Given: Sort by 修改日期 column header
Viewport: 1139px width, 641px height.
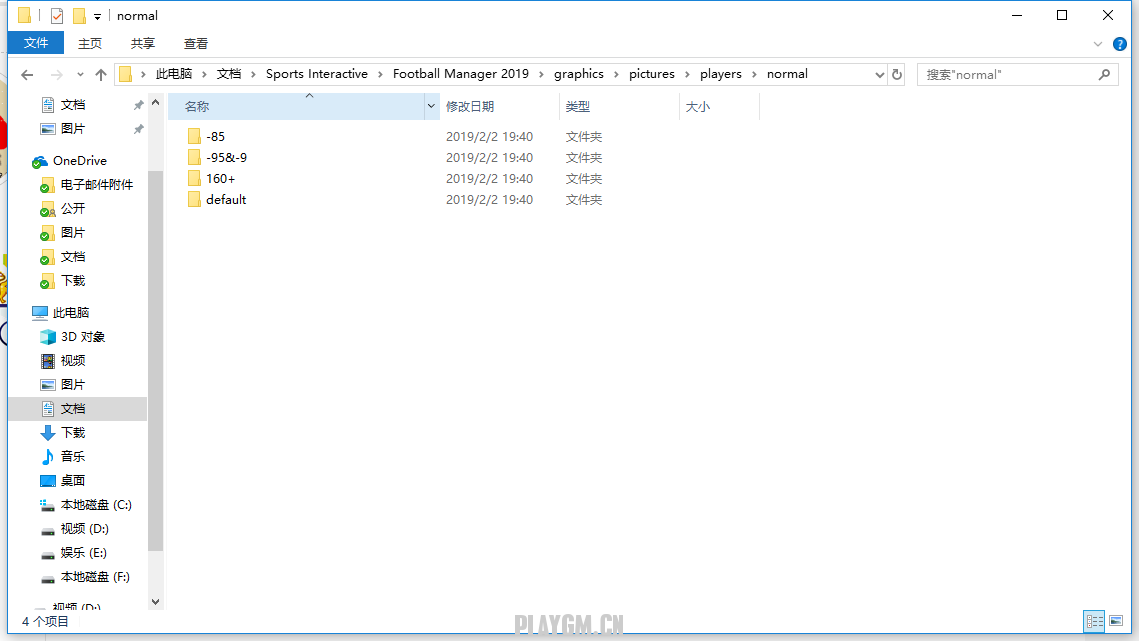Looking at the screenshot, I should tap(470, 106).
